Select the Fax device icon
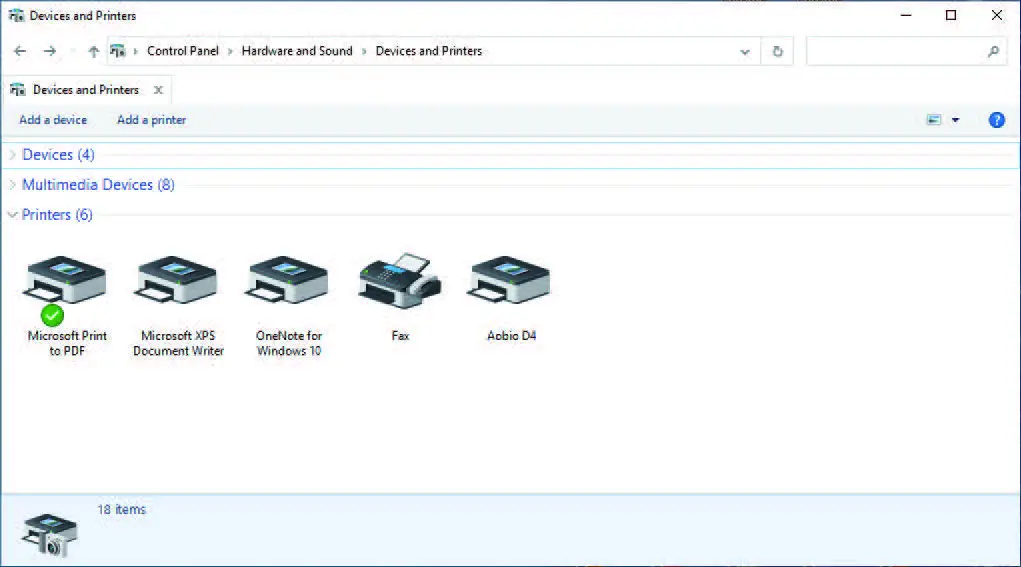 click(400, 280)
